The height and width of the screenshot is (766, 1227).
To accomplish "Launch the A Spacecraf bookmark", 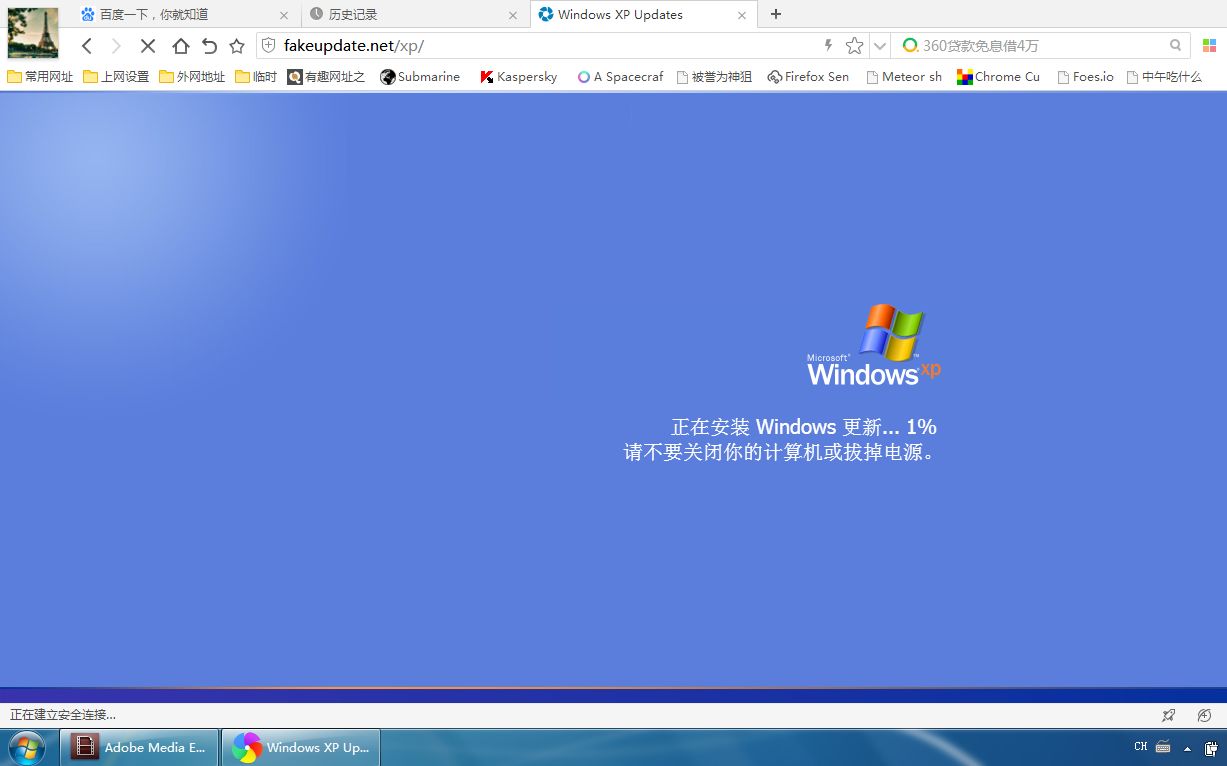I will [620, 76].
